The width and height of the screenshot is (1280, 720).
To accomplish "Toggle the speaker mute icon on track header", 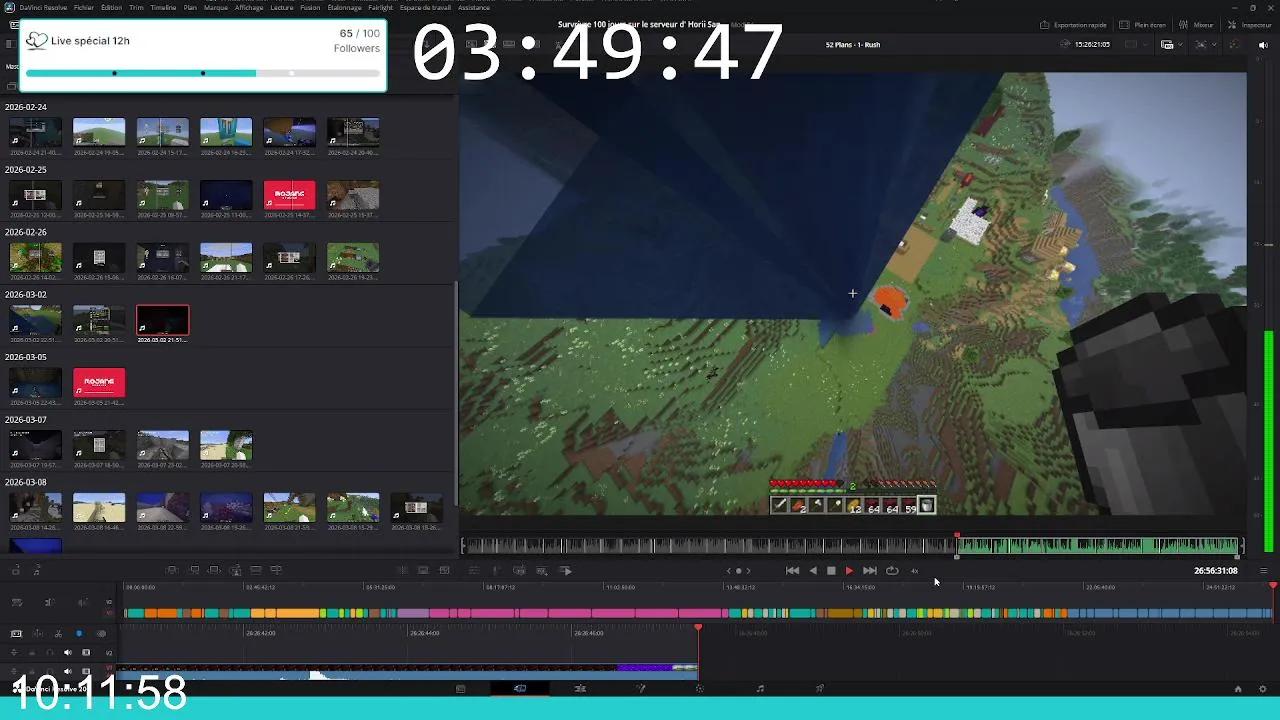I will pos(68,653).
